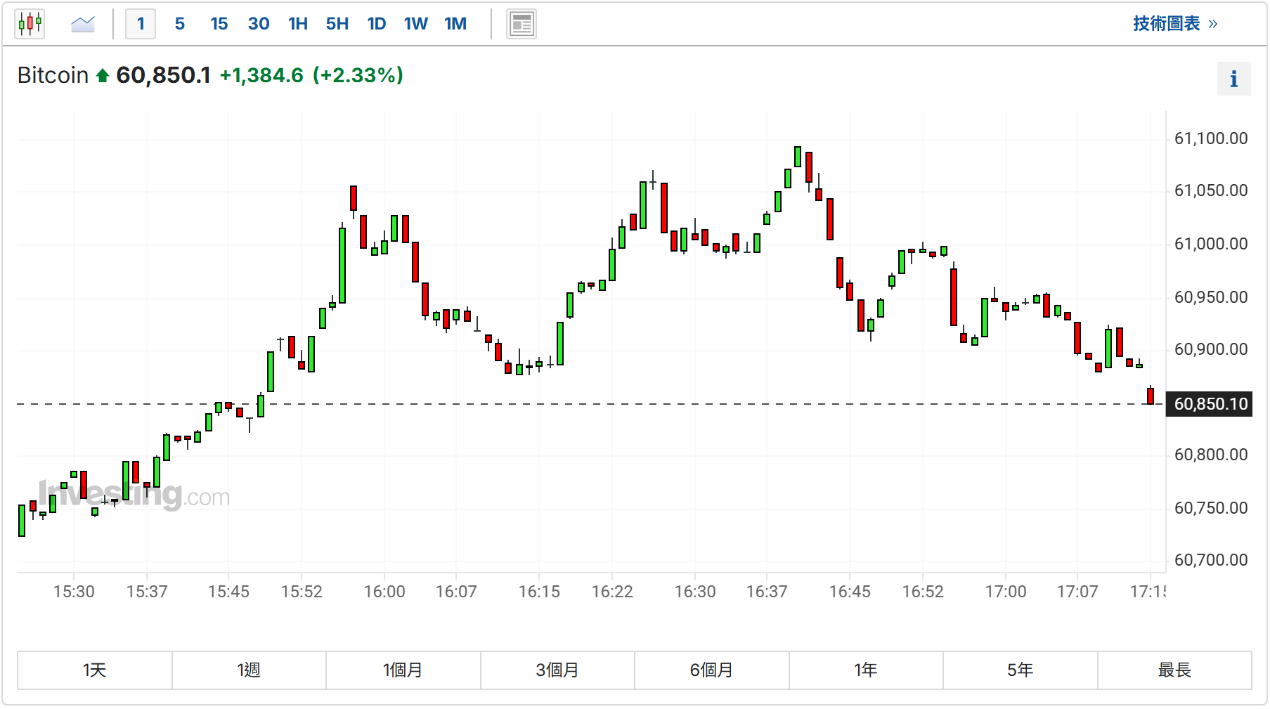Set the interval to 1M
The width and height of the screenshot is (1270, 709).
[x=455, y=23]
